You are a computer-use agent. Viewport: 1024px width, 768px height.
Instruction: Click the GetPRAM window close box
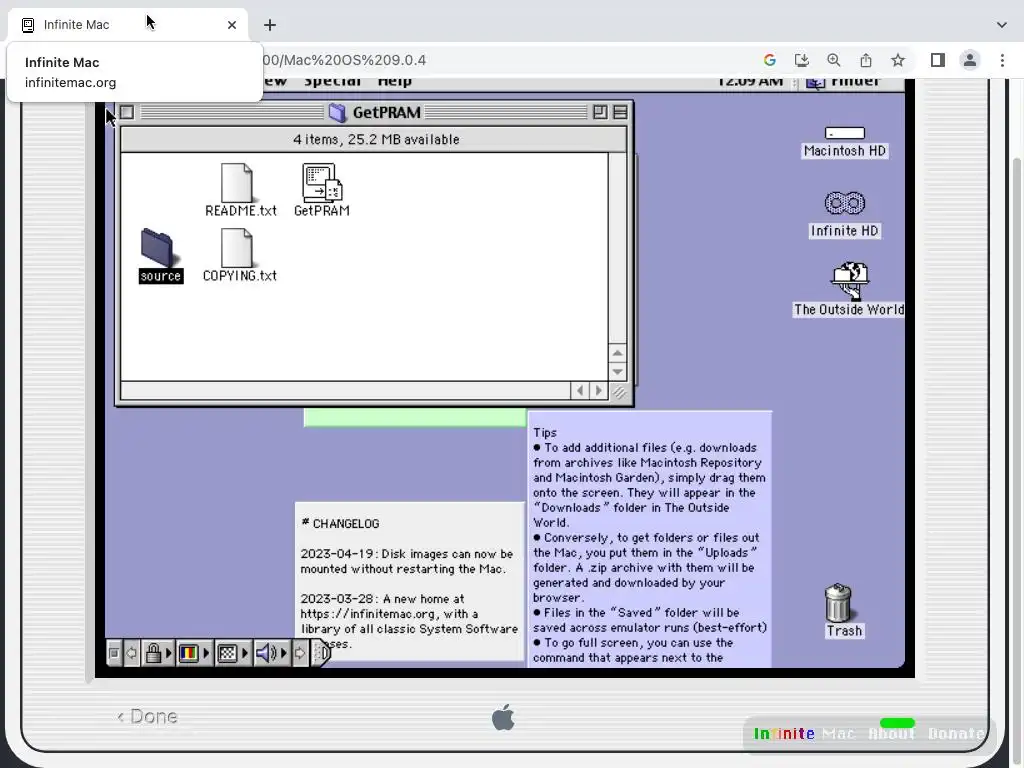[127, 112]
